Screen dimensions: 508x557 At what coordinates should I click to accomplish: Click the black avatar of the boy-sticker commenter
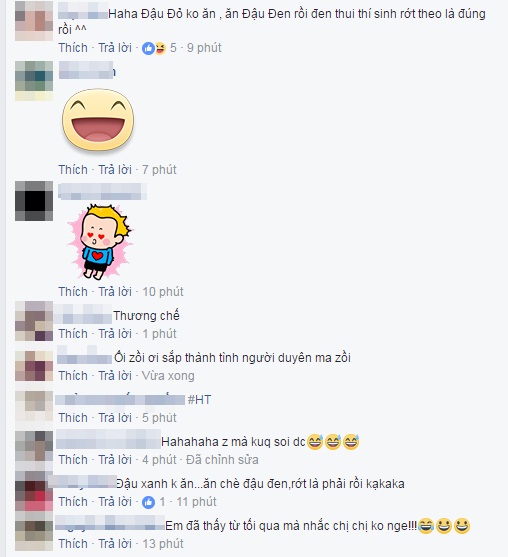34,201
